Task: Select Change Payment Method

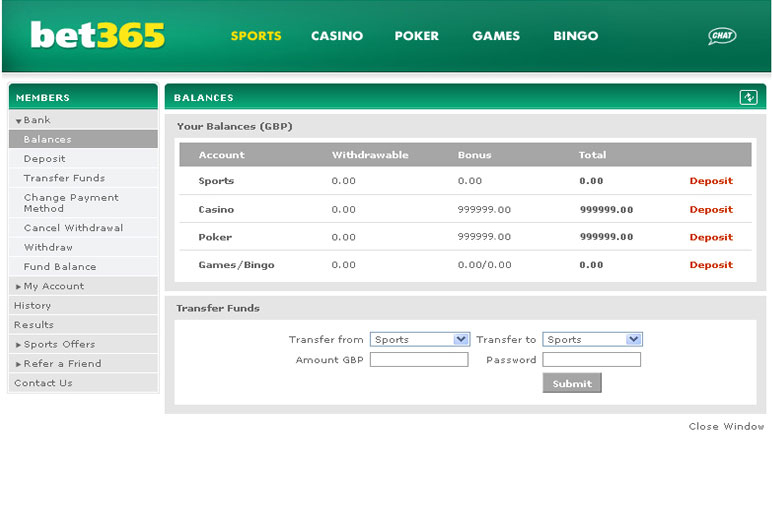Action: tap(83, 203)
